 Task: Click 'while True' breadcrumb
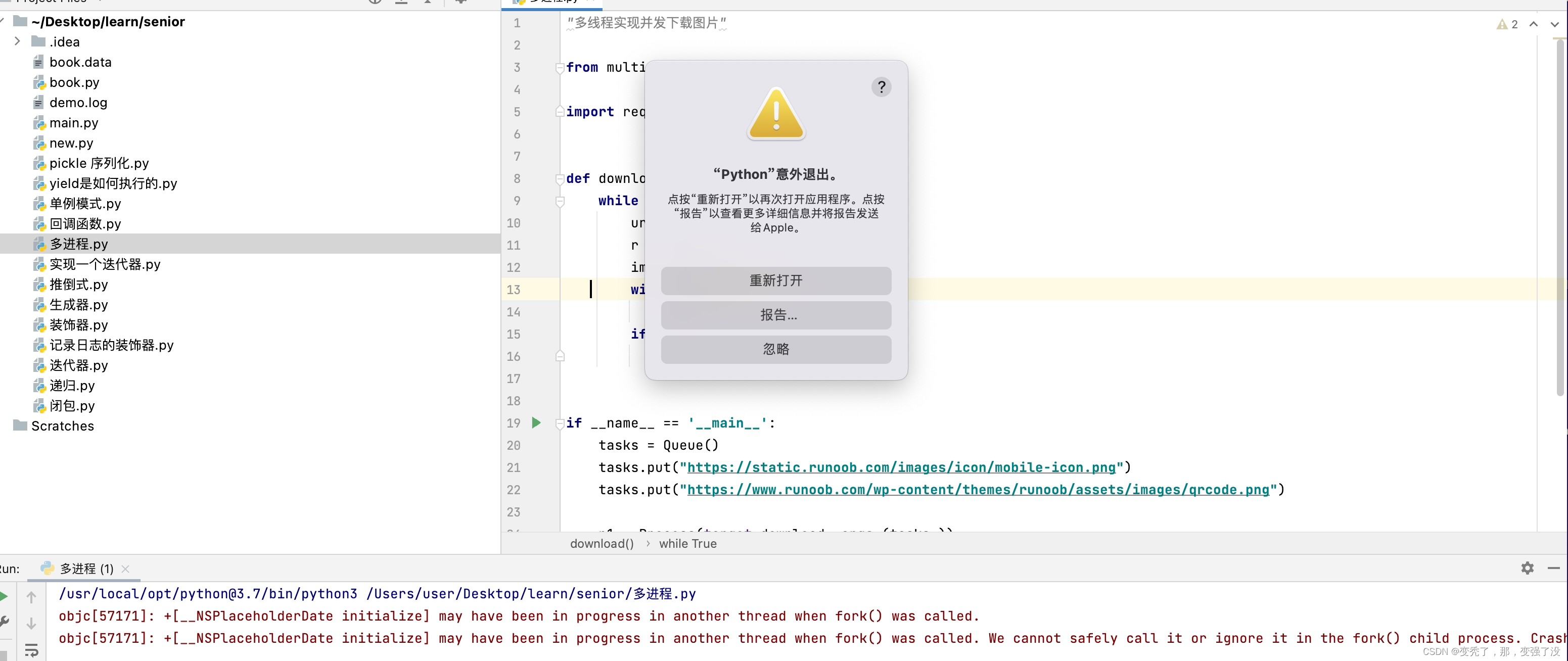(687, 544)
